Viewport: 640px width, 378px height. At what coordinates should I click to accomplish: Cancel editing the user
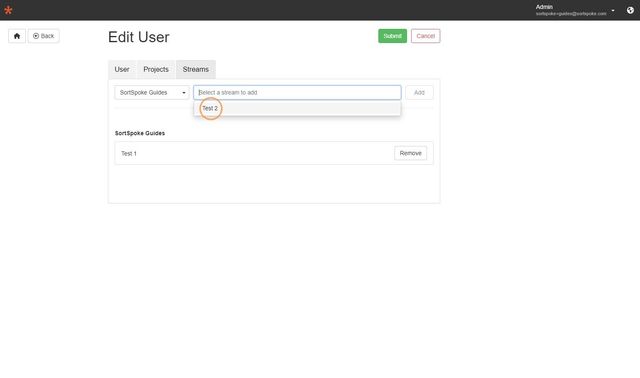coord(425,36)
